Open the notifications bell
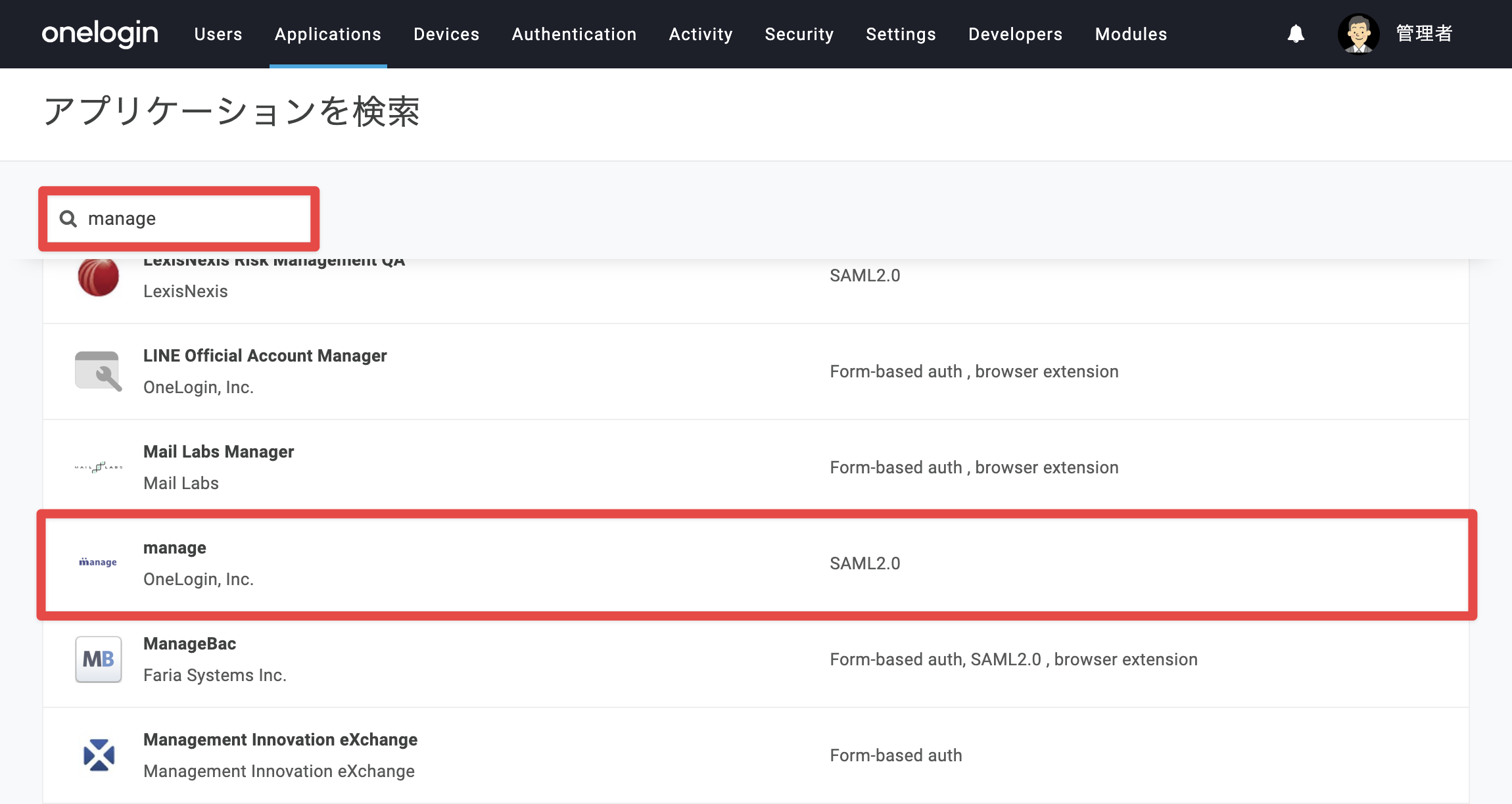Screen dimensions: 1512x804 pos(1296,34)
